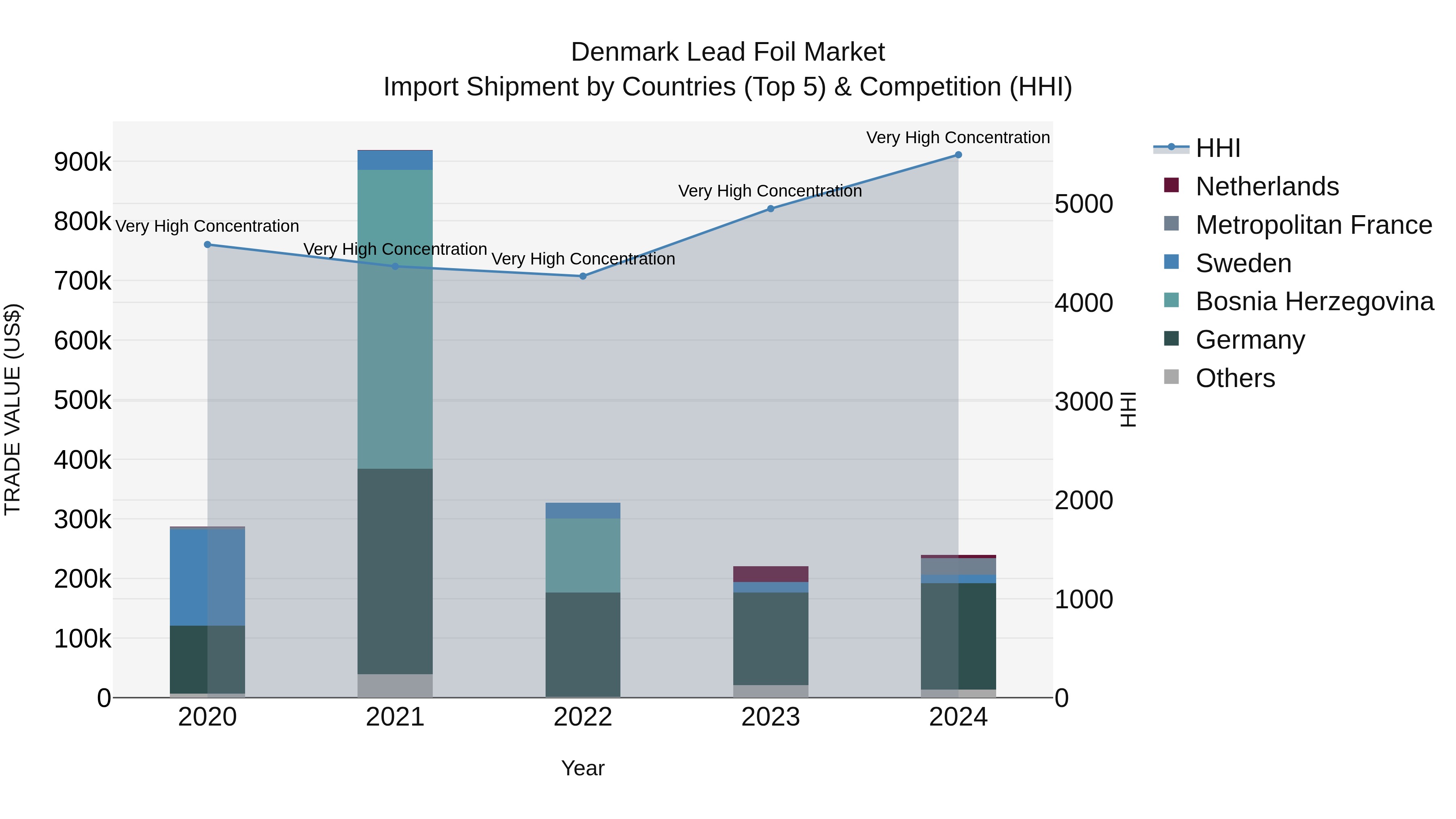Click the Netherlands segment of 2023 bar
This screenshot has width=1456, height=819.
770,574
